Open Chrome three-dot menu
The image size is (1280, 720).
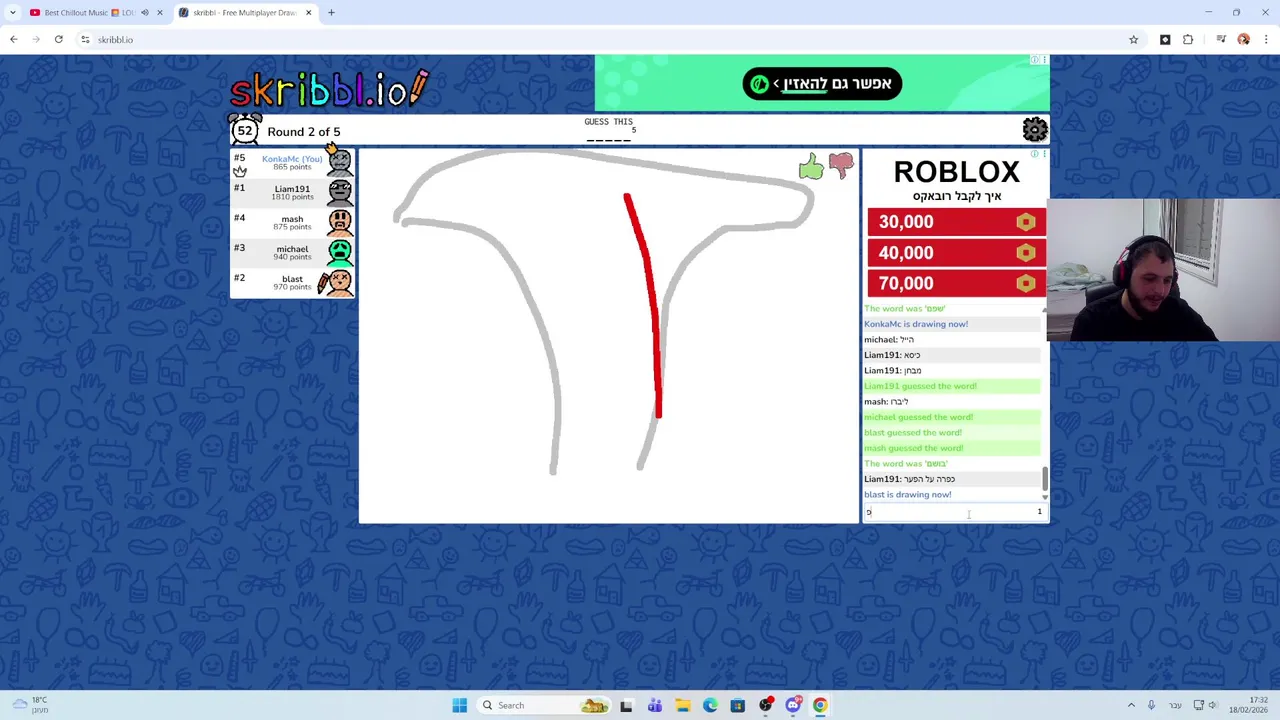(x=1266, y=39)
